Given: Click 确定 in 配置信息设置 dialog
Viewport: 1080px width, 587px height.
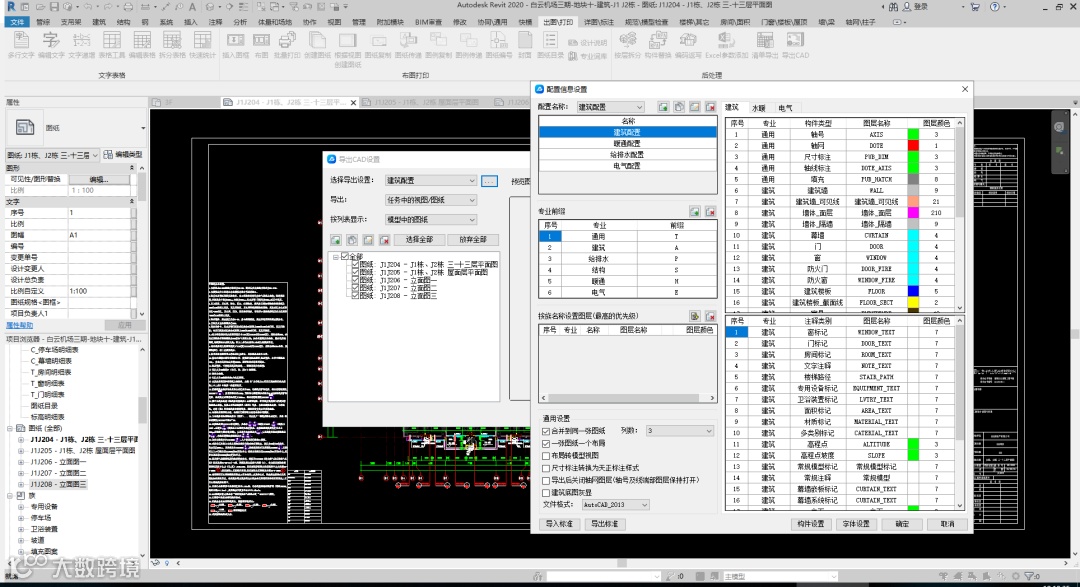Looking at the screenshot, I should pyautogui.click(x=902, y=524).
